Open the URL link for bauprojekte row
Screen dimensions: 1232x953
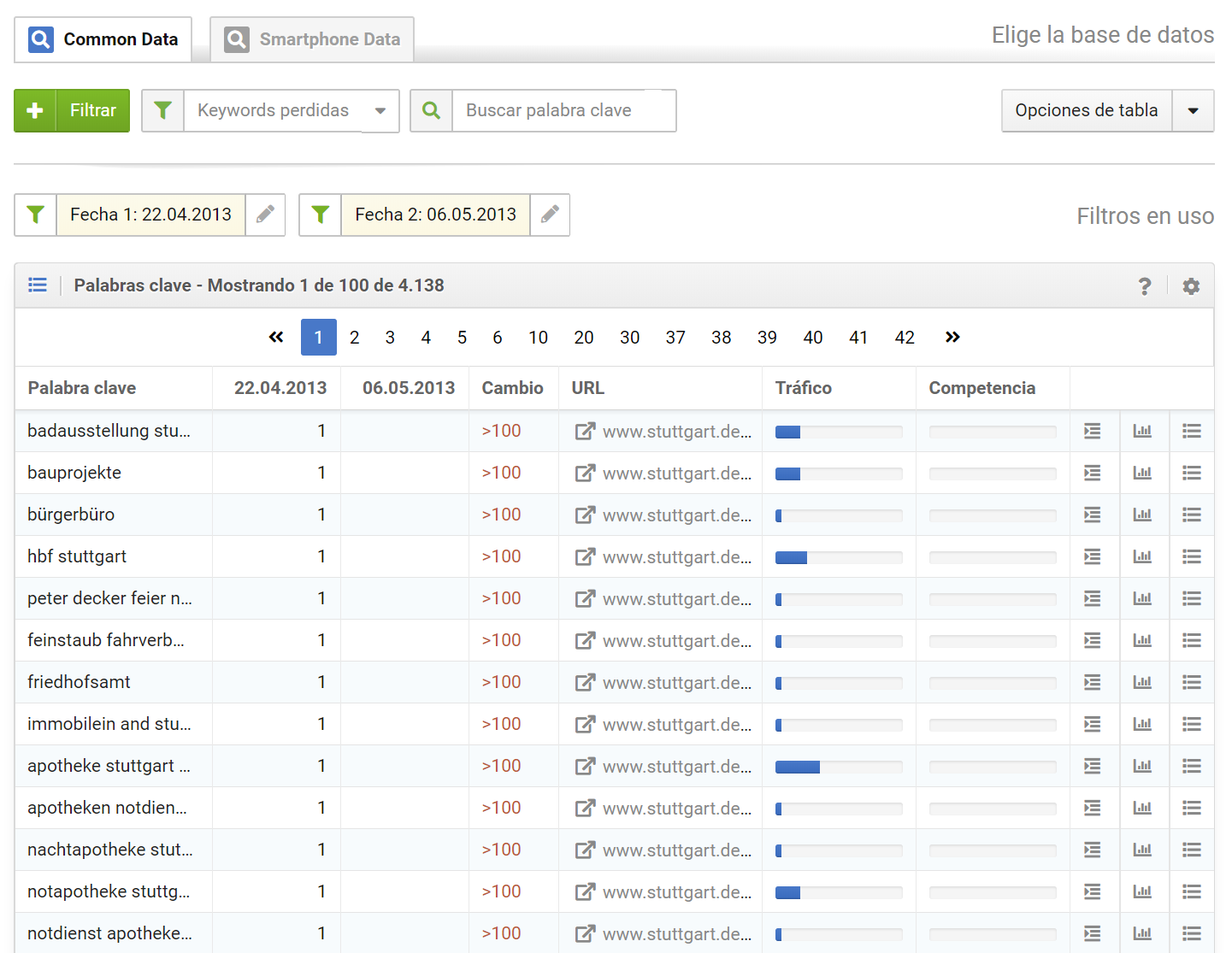click(677, 473)
